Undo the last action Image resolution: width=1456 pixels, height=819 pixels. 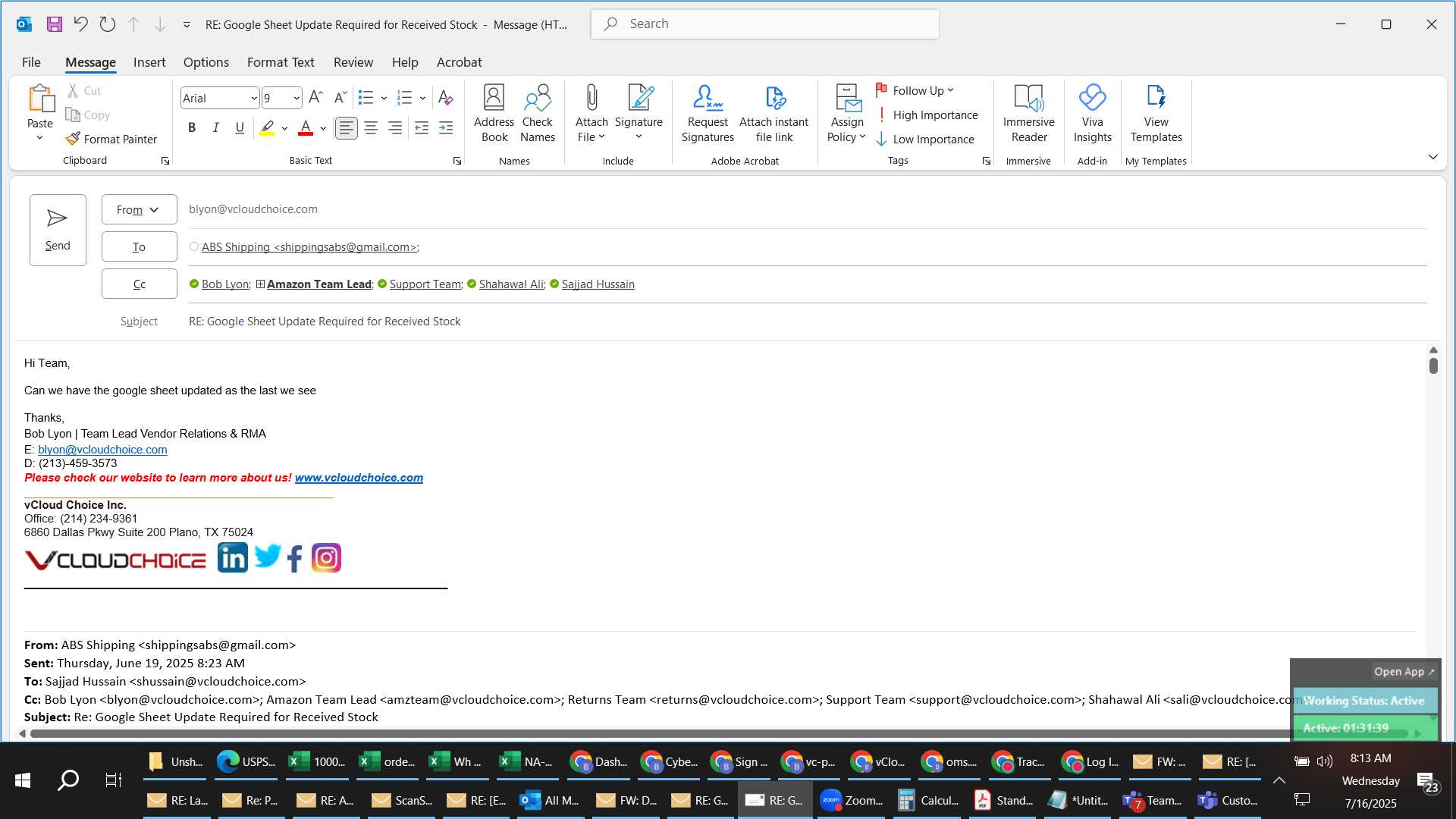point(80,24)
